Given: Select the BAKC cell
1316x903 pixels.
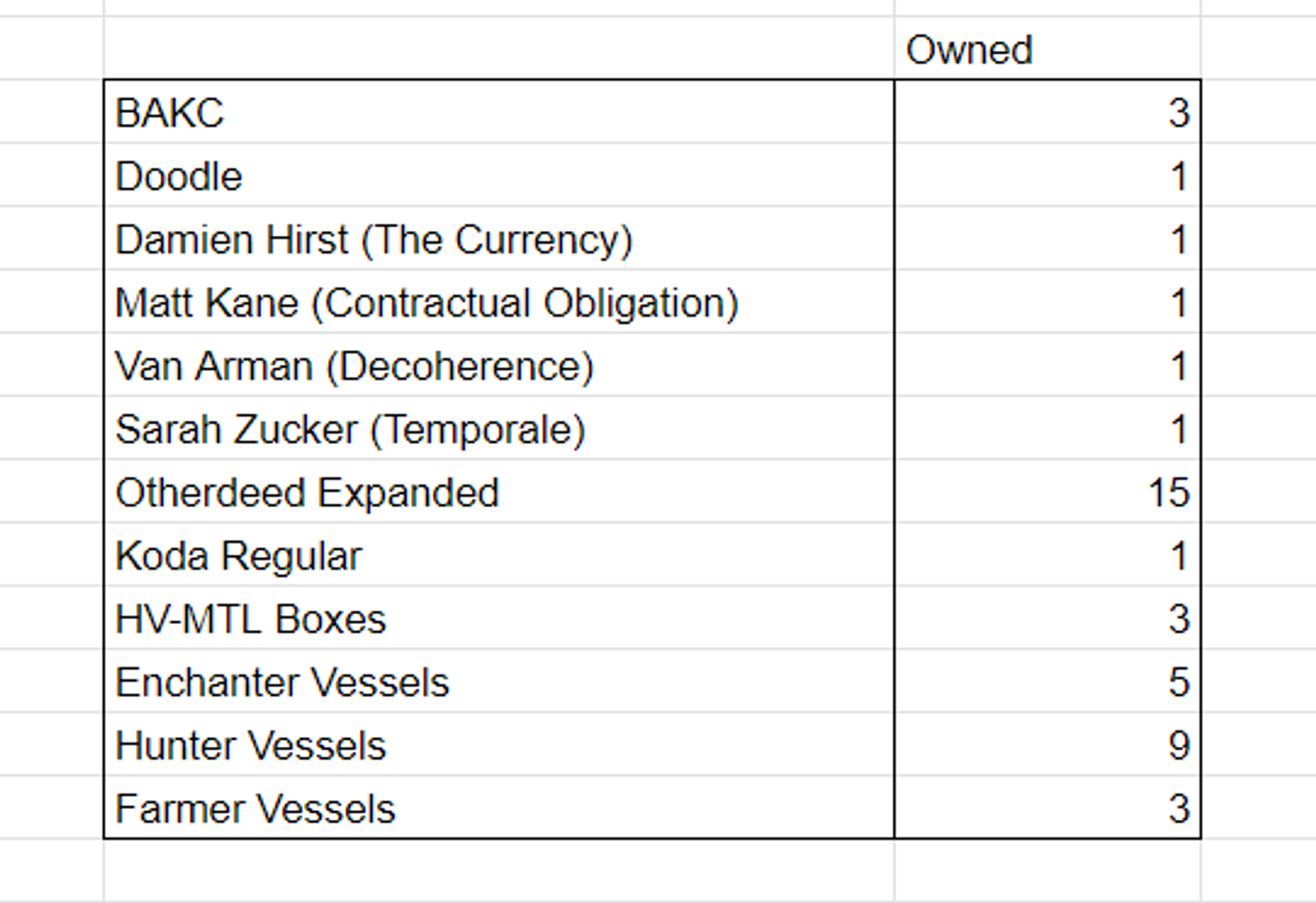Looking at the screenshot, I should pos(170,112).
